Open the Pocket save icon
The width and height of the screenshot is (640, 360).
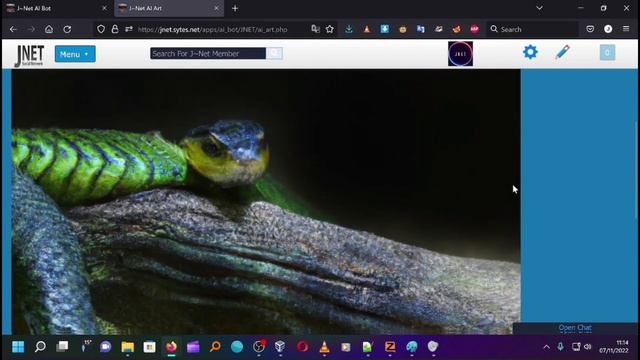pyautogui.click(x=590, y=29)
